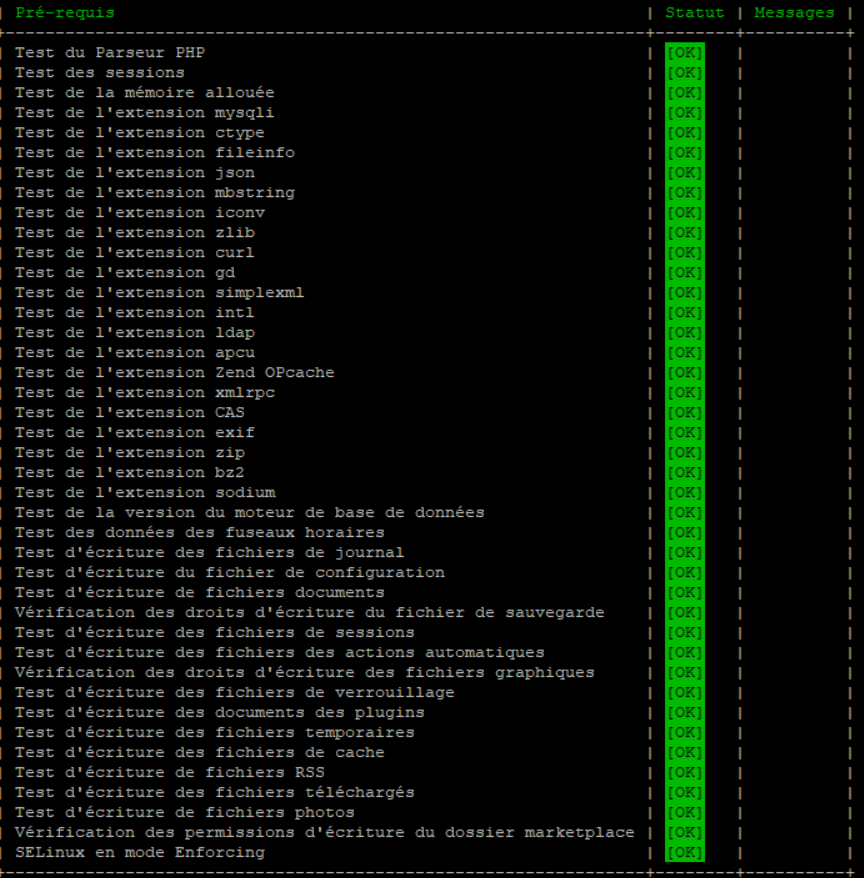The height and width of the screenshot is (878, 864).
Task: Click the text 'Test de l'extension gd'
Action: tap(125, 273)
